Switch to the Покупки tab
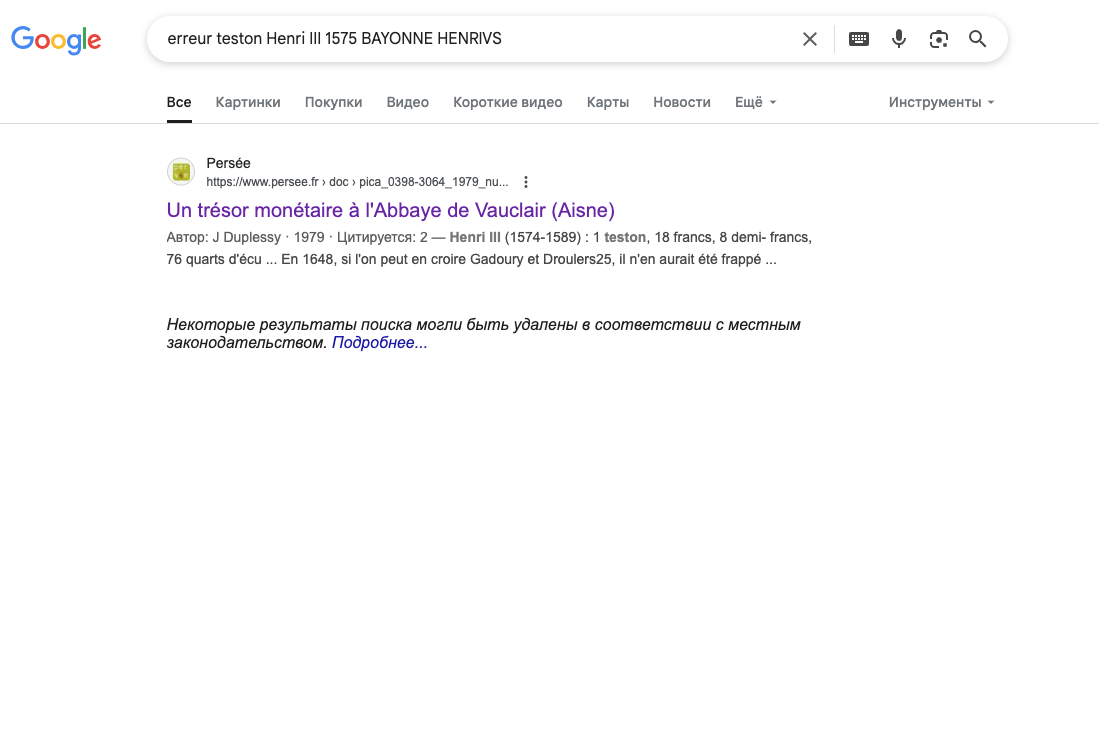 (x=334, y=102)
